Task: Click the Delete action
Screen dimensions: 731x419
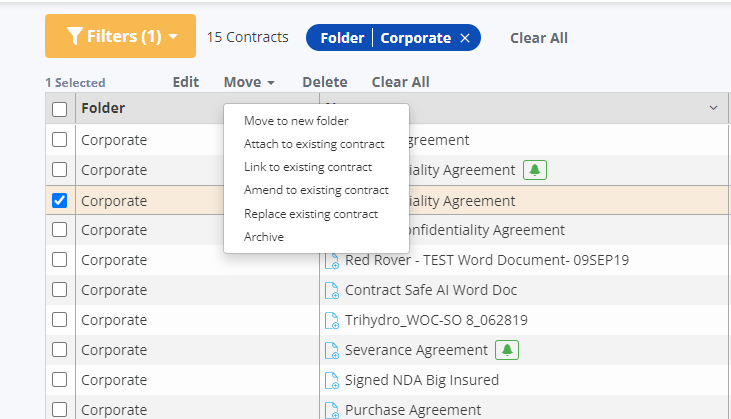Action: [324, 82]
